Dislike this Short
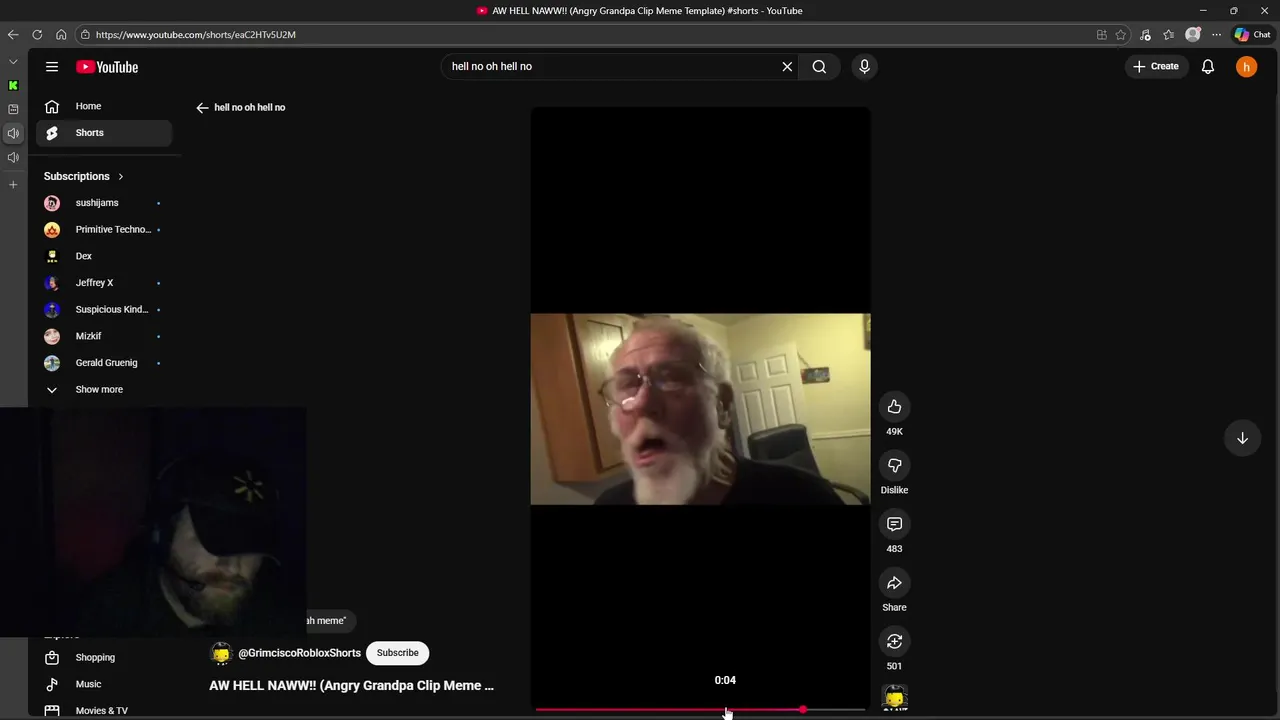Screen dimensions: 1280x720 (894, 466)
